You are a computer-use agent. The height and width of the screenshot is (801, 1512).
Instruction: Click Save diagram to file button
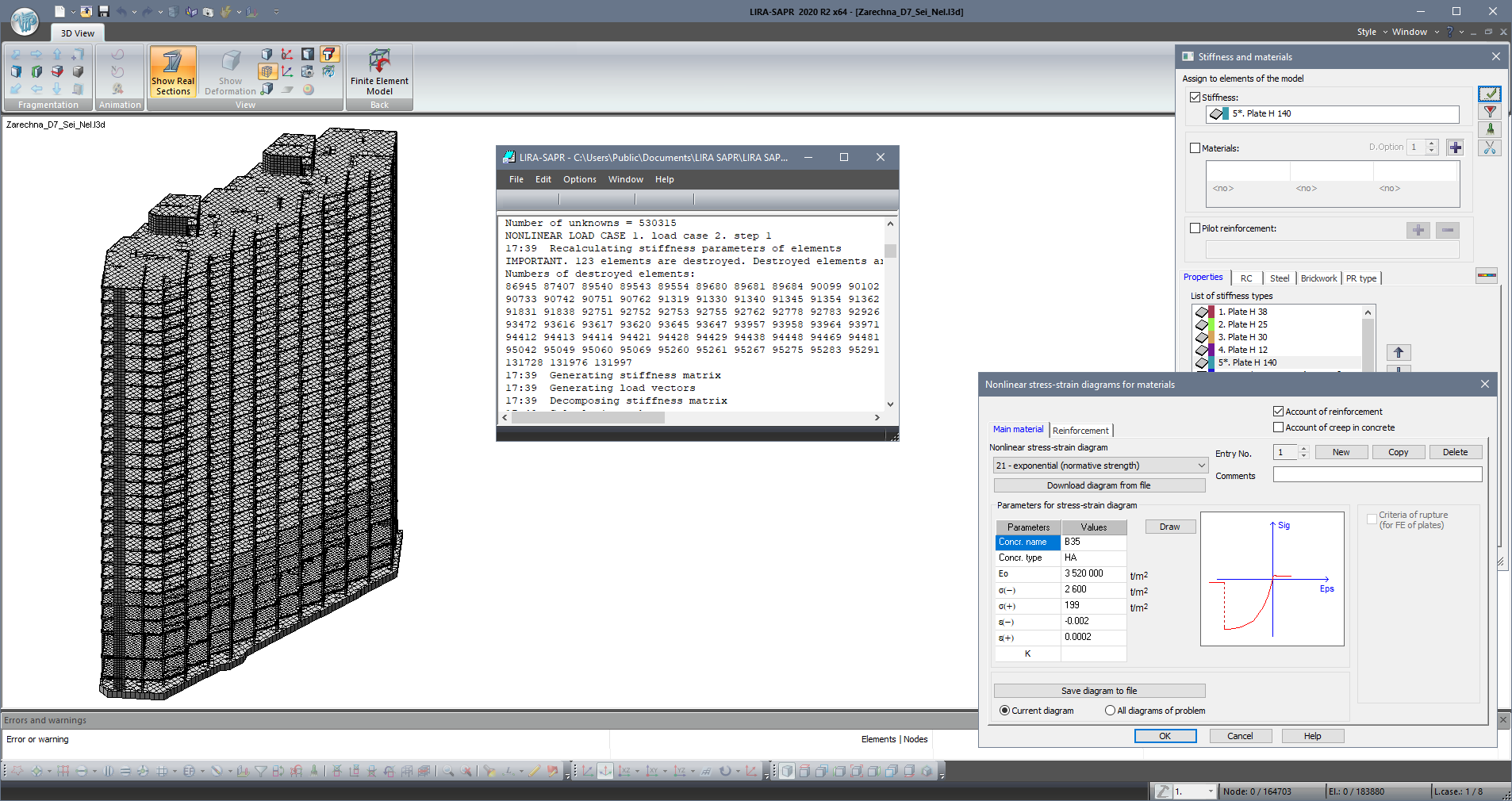coord(1099,691)
